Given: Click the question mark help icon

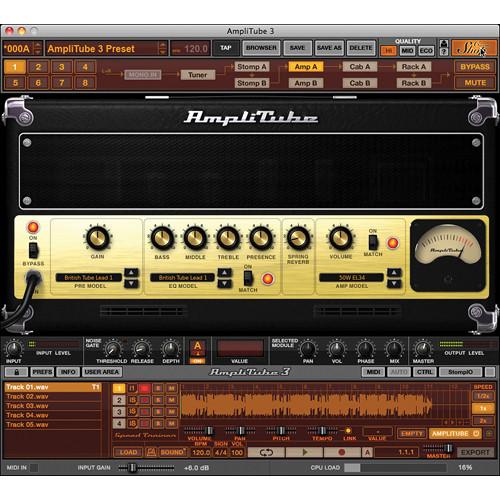Looking at the screenshot, I should pos(444,52).
